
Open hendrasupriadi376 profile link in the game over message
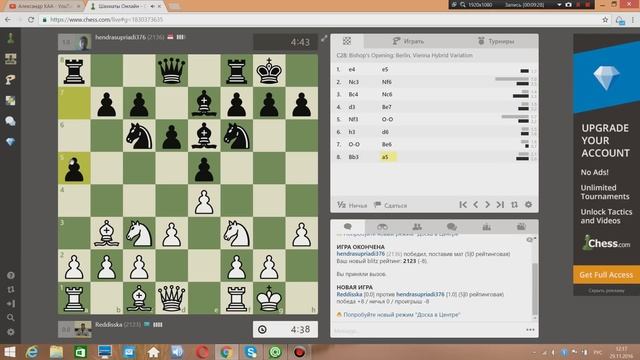(360, 254)
